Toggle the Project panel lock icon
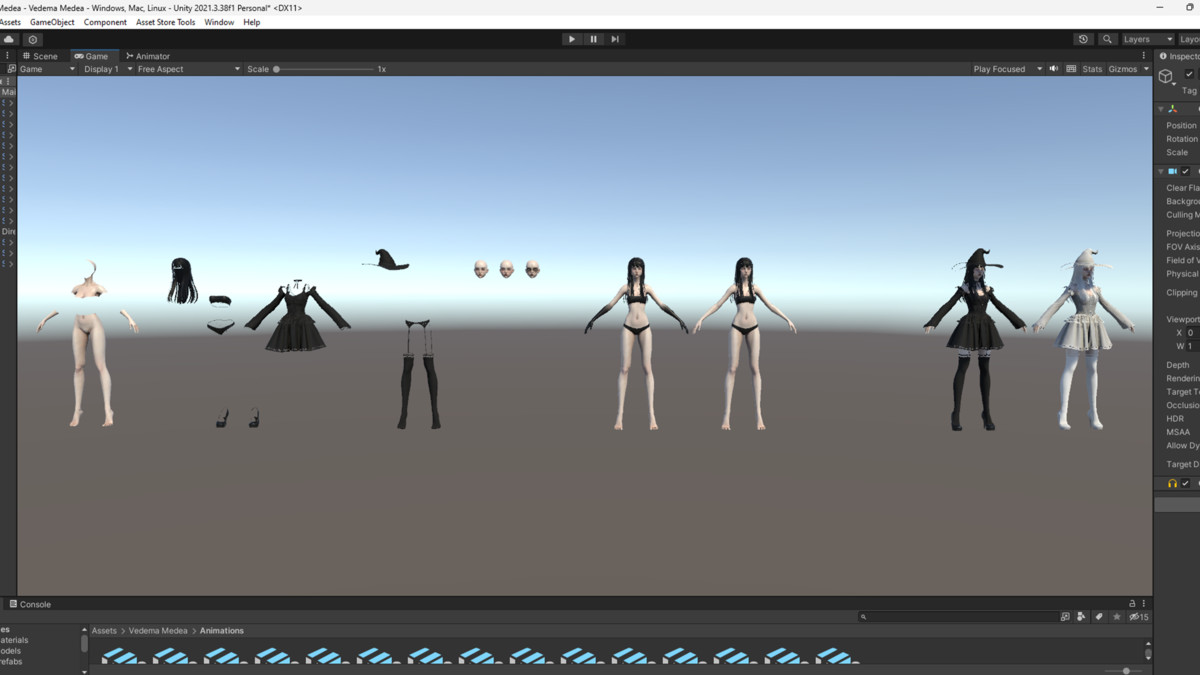Viewport: 1200px width, 675px height. point(1132,604)
